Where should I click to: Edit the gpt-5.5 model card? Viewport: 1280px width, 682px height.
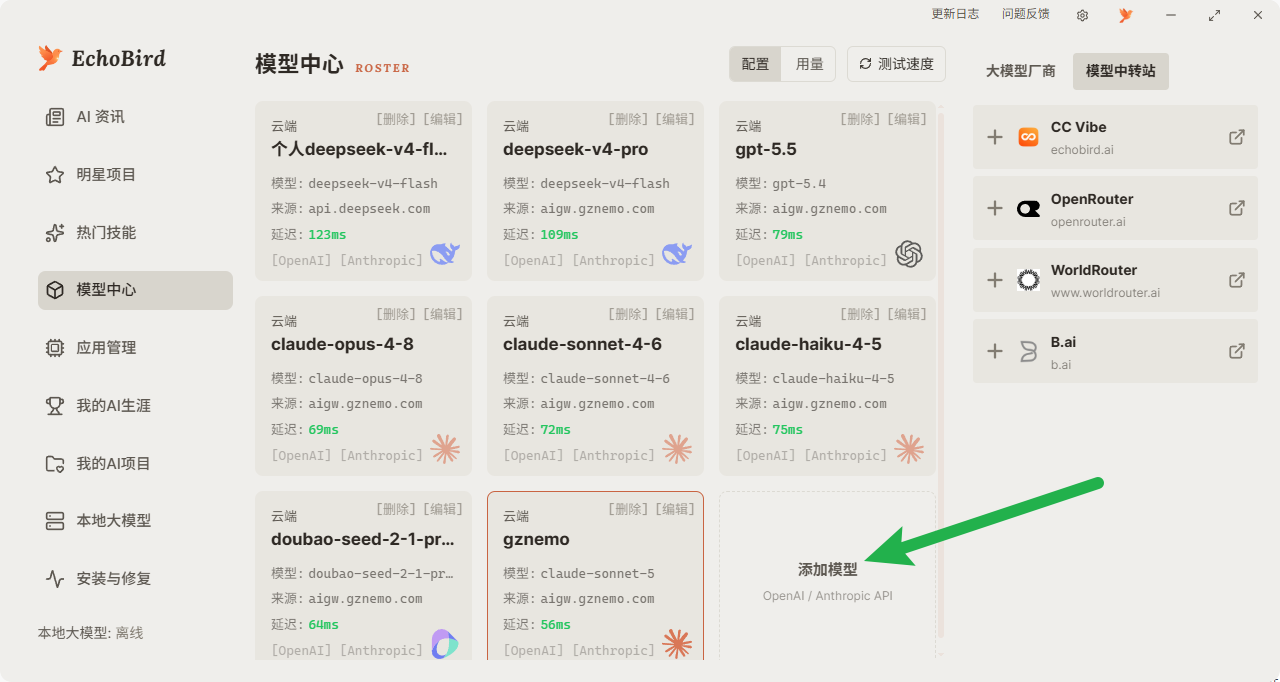click(909, 119)
